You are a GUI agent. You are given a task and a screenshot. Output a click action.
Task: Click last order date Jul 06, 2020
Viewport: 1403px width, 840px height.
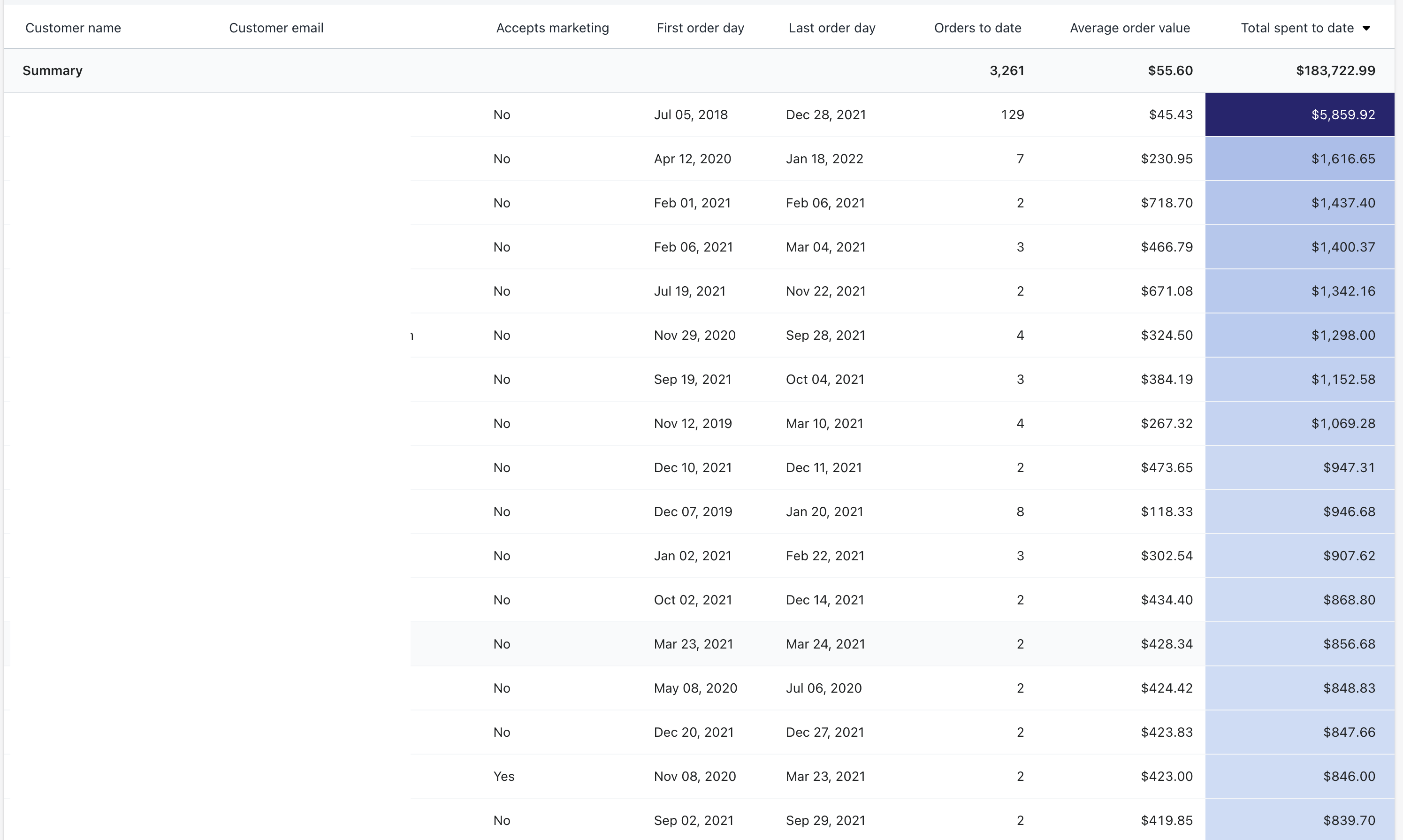tap(823, 689)
